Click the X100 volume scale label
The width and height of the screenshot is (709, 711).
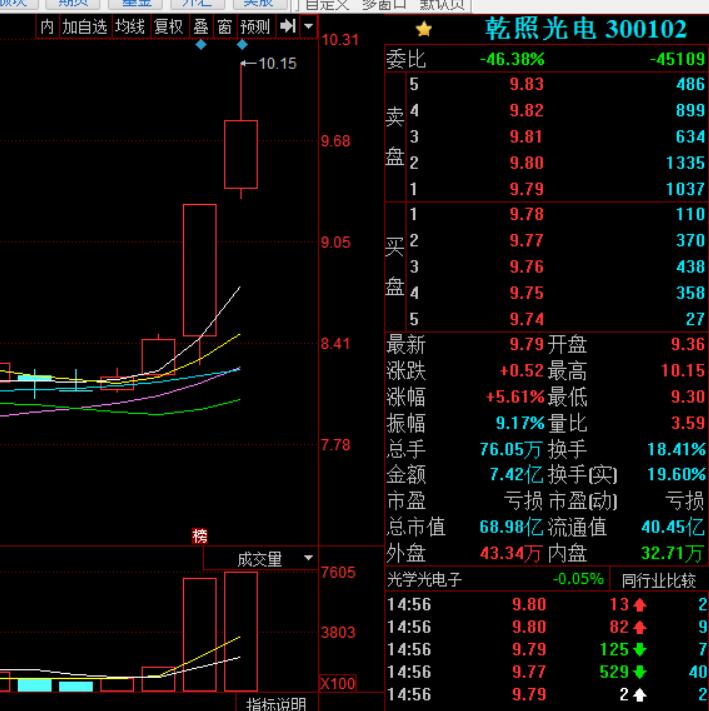337,683
